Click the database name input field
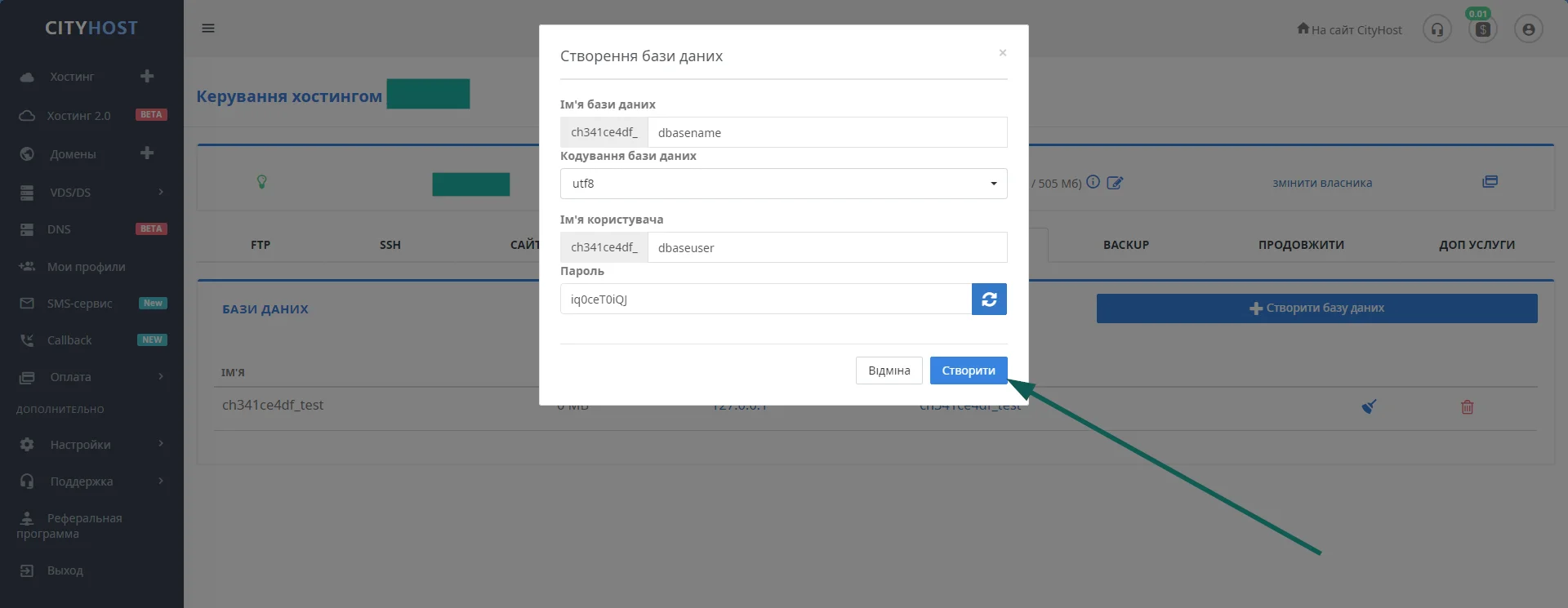The image size is (1568, 608). pos(826,132)
